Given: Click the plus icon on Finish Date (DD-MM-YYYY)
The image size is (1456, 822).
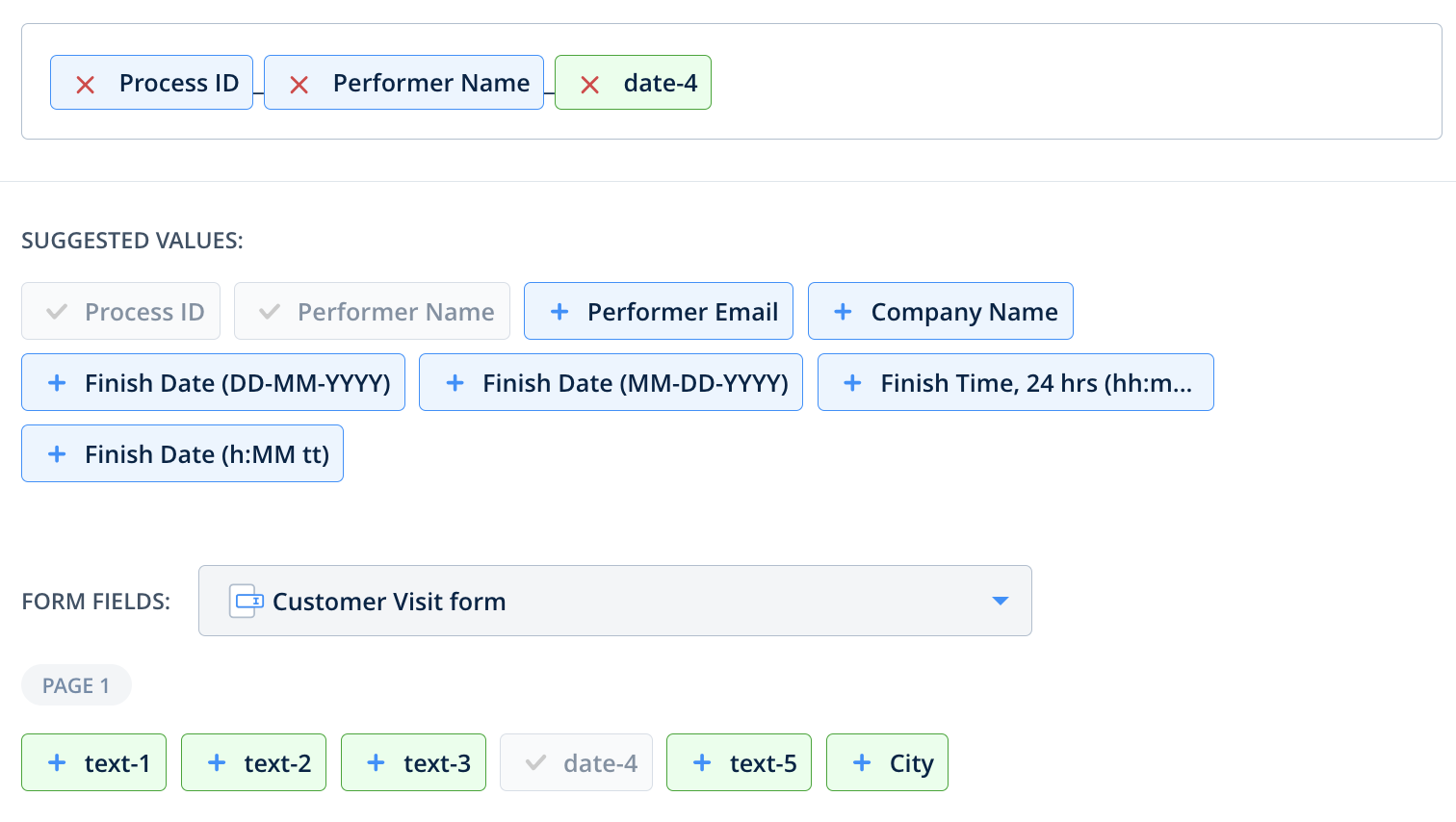Looking at the screenshot, I should click(x=55, y=382).
